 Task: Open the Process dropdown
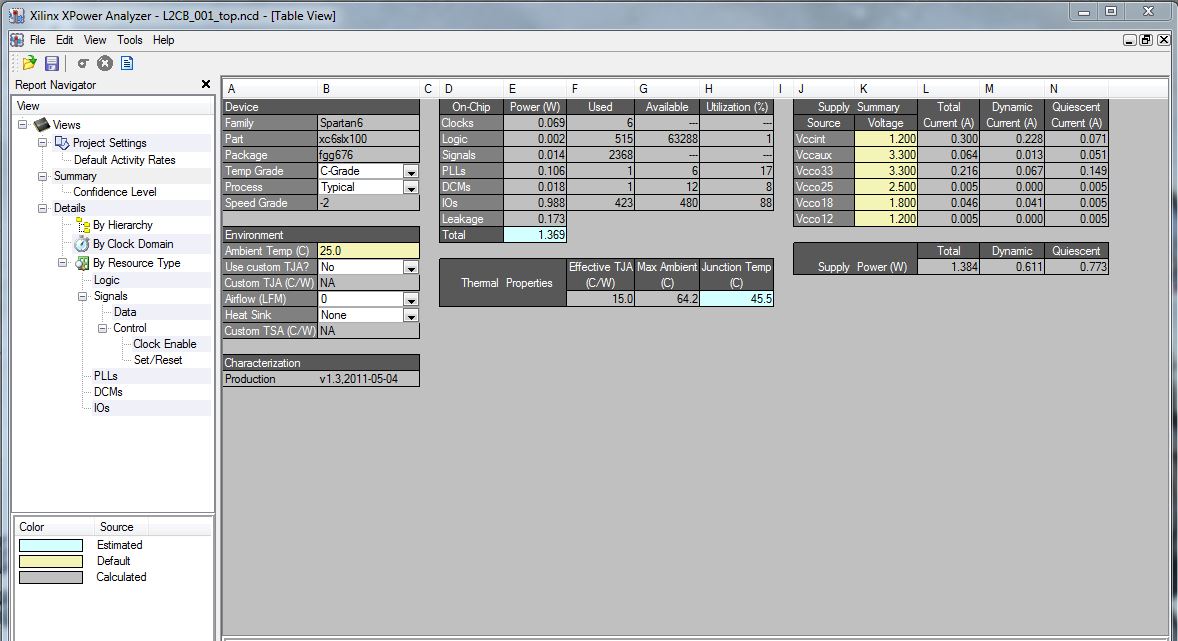[x=411, y=187]
